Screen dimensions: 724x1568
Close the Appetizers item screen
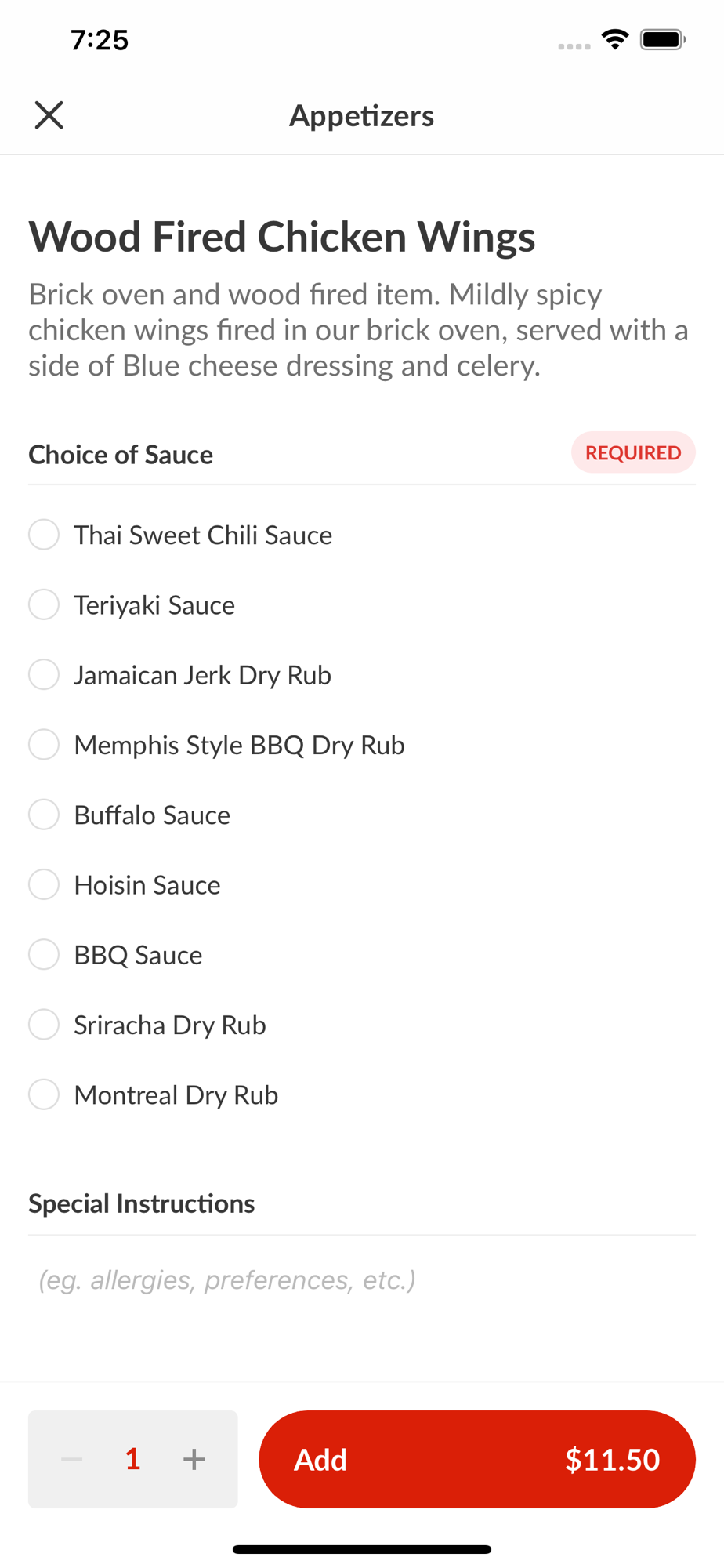(x=49, y=115)
